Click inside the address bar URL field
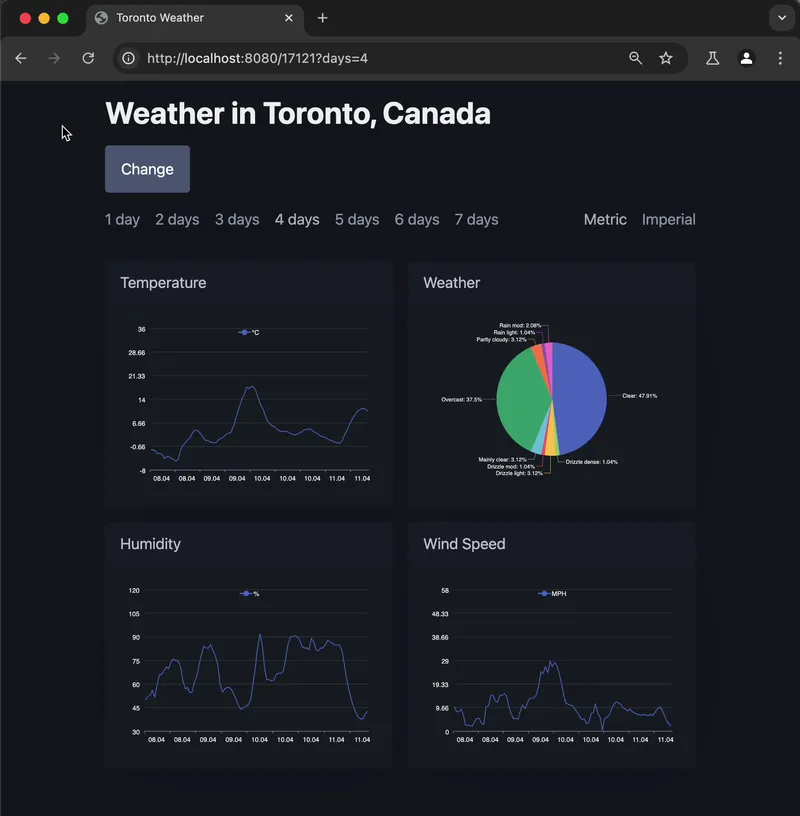The width and height of the screenshot is (800, 816). point(300,58)
